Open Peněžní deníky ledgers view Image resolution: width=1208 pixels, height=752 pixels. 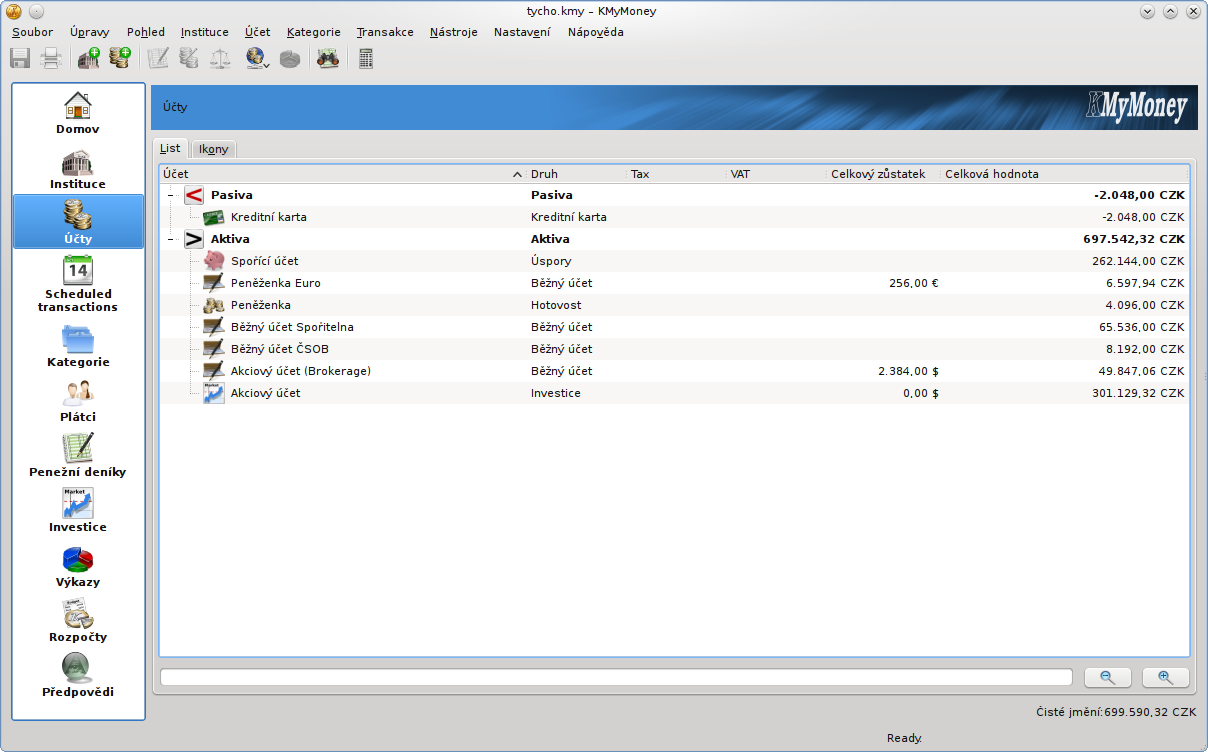coord(78,456)
